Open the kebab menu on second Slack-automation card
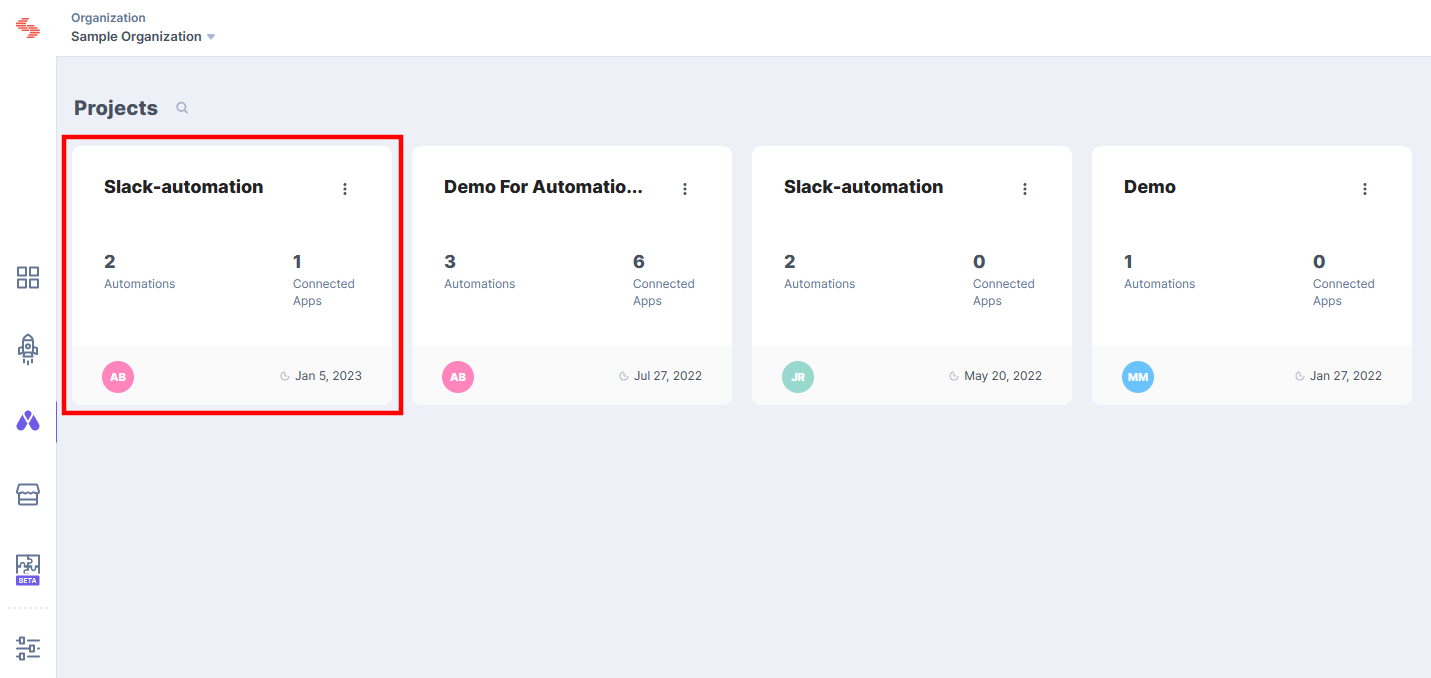 click(x=1025, y=187)
